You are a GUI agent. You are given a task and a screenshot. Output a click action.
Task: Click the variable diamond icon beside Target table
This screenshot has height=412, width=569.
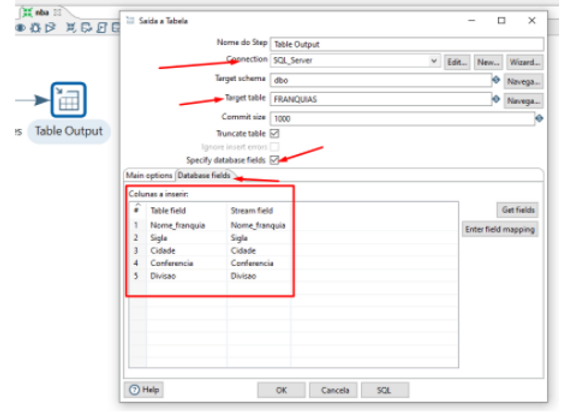coord(496,99)
